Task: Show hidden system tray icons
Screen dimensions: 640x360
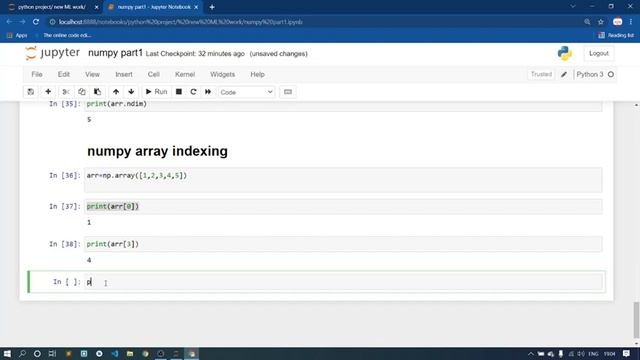Action: click(x=531, y=354)
